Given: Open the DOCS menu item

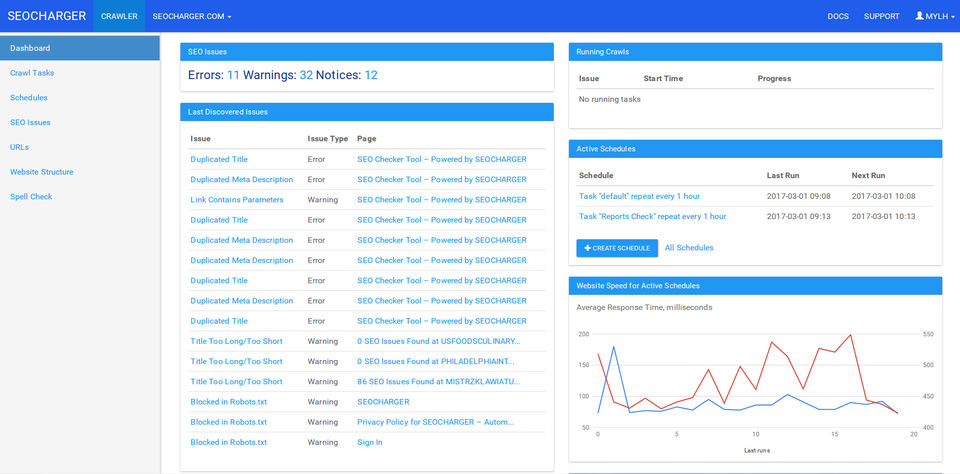Looking at the screenshot, I should coord(838,16).
